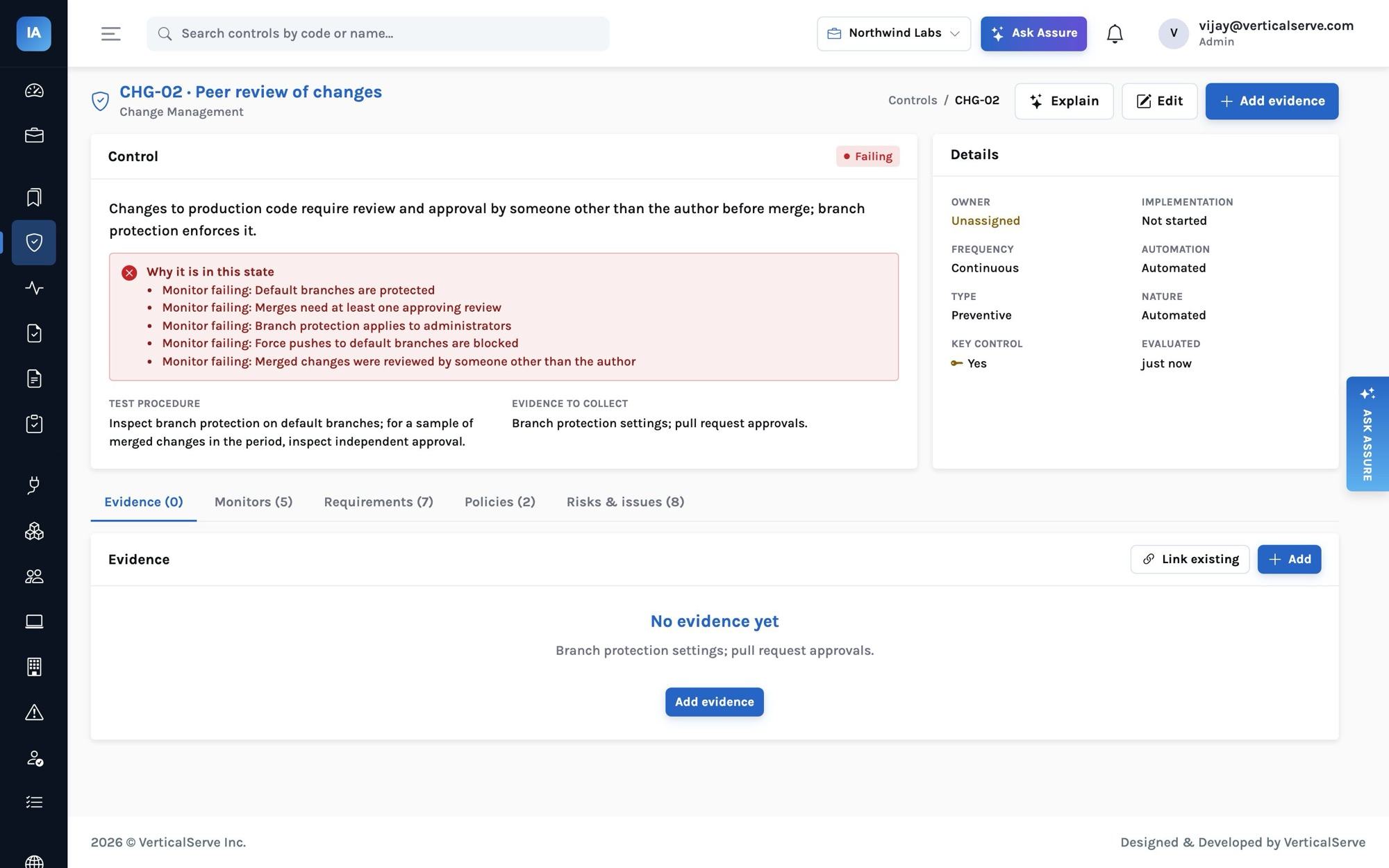Open the vertical ASK ASSURE side panel tab

pyautogui.click(x=1367, y=434)
